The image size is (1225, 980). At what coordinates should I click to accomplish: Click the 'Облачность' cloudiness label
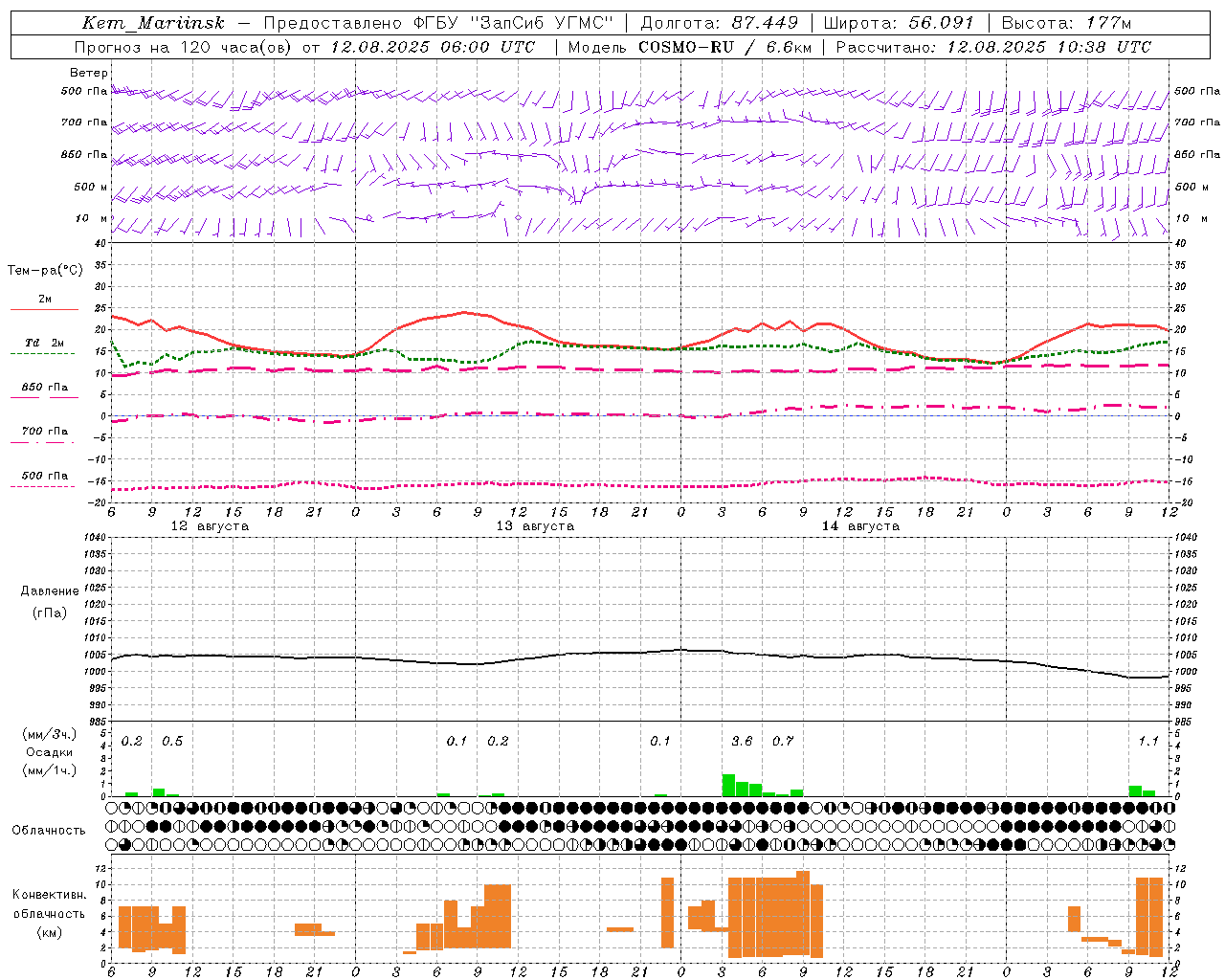pyautogui.click(x=49, y=830)
